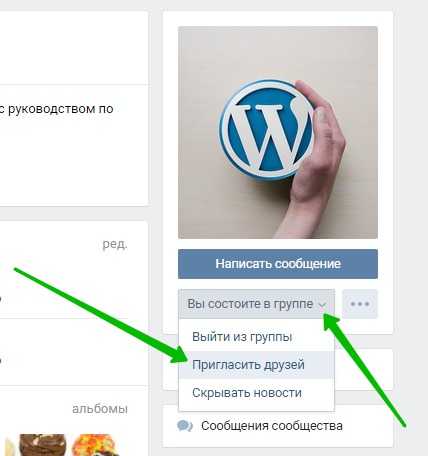Viewport: 428px width, 456px height.
Task: Click the community messages chat bubble icon
Action: (185, 426)
